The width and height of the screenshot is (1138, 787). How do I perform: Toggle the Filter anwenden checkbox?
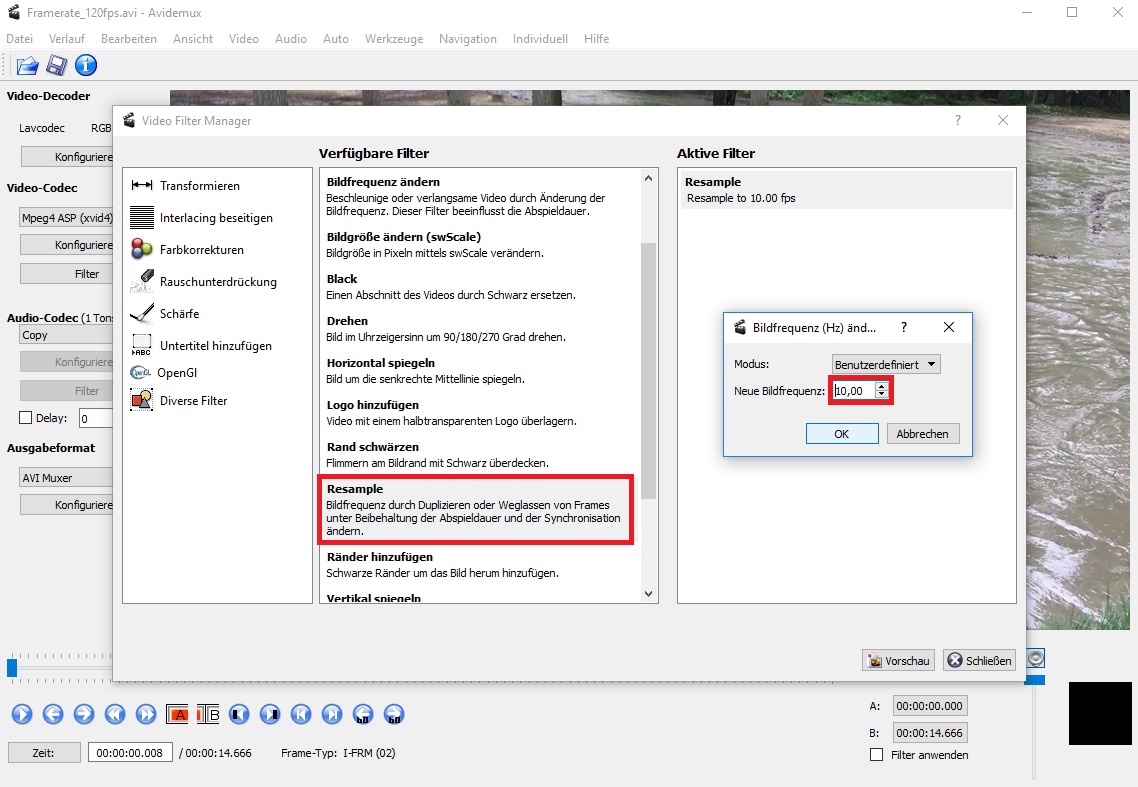click(877, 755)
